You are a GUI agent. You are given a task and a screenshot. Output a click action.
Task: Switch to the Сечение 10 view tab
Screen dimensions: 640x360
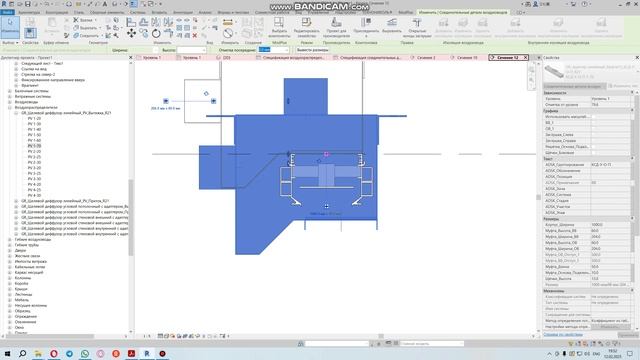point(467,58)
